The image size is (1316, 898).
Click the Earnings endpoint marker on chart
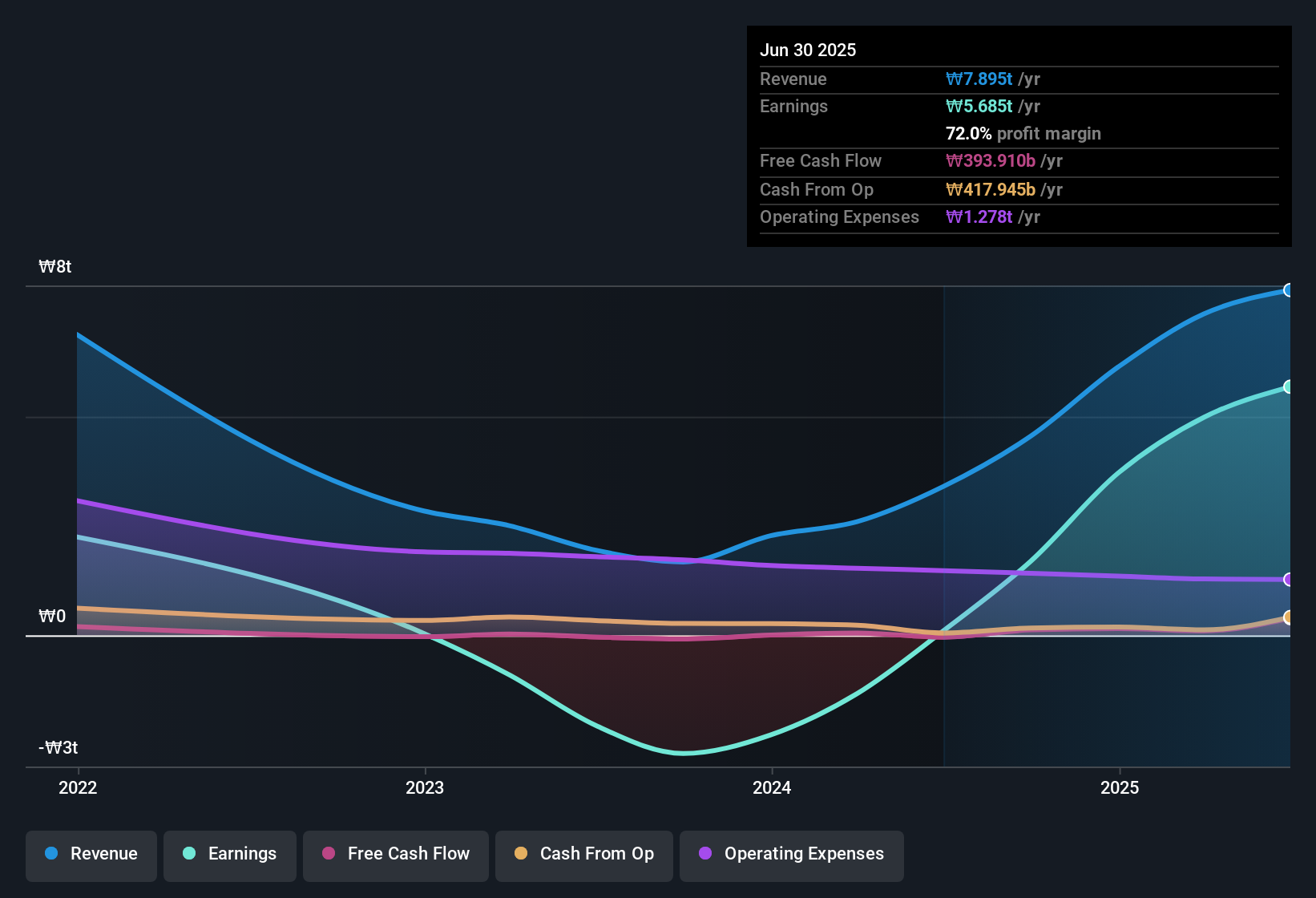coord(1288,386)
